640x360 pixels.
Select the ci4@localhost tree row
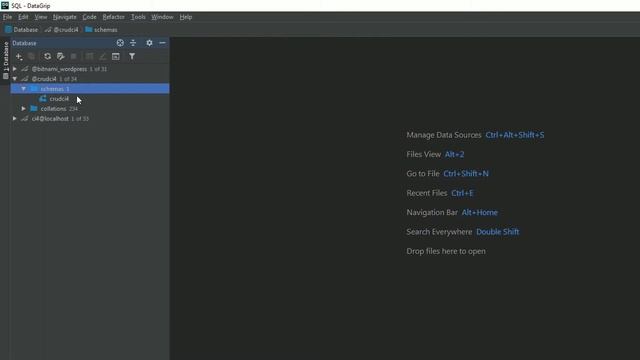90,119
